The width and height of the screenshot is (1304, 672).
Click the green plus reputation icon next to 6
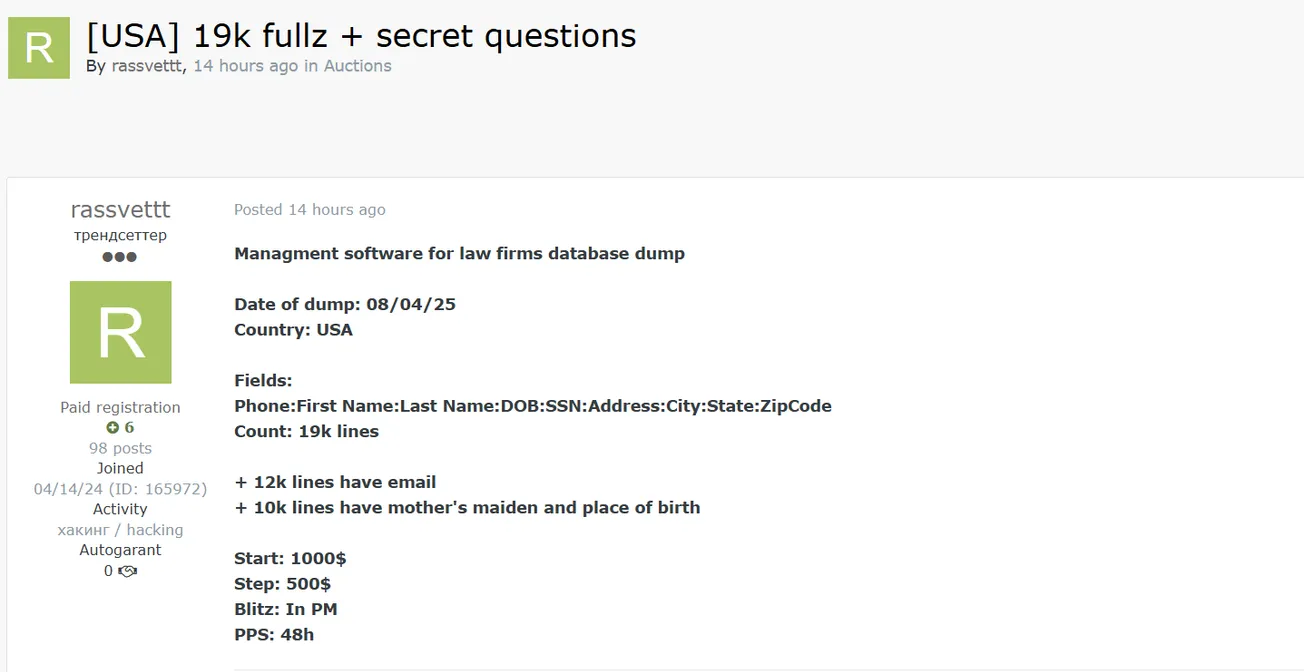(x=112, y=427)
